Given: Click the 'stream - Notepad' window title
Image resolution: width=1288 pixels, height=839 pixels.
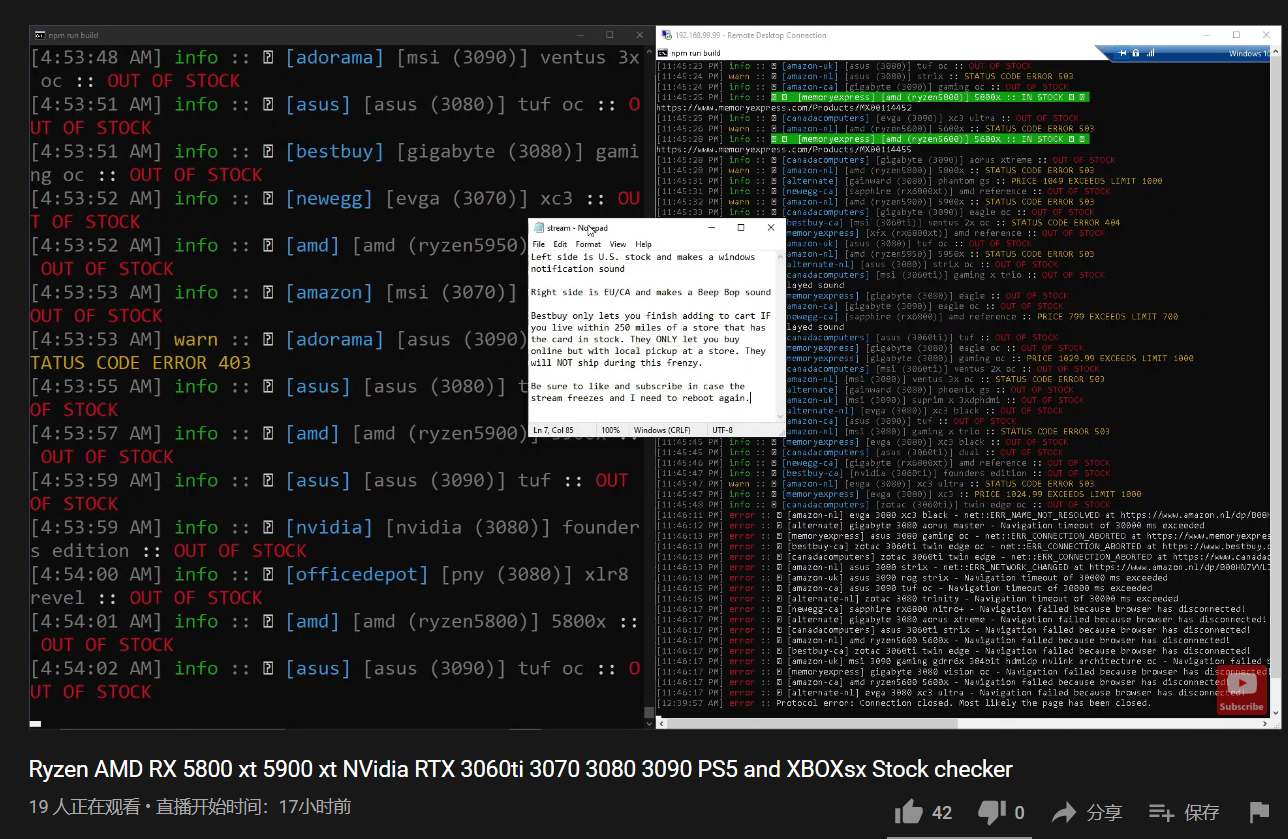Looking at the screenshot, I should 577,228.
